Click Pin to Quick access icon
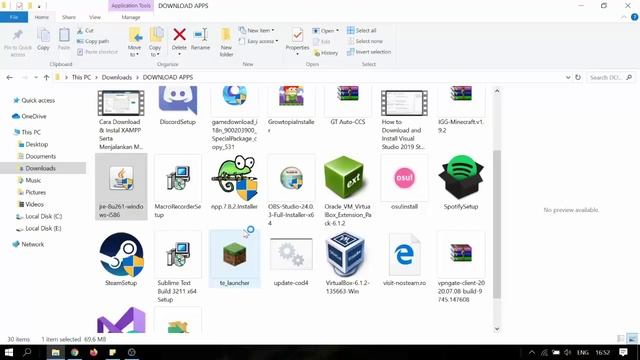640x360 pixels. pyautogui.click(x=18, y=35)
